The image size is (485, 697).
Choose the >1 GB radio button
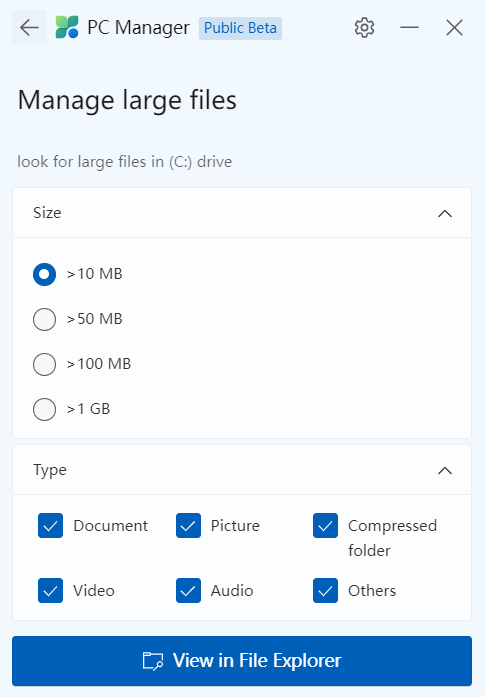(44, 409)
